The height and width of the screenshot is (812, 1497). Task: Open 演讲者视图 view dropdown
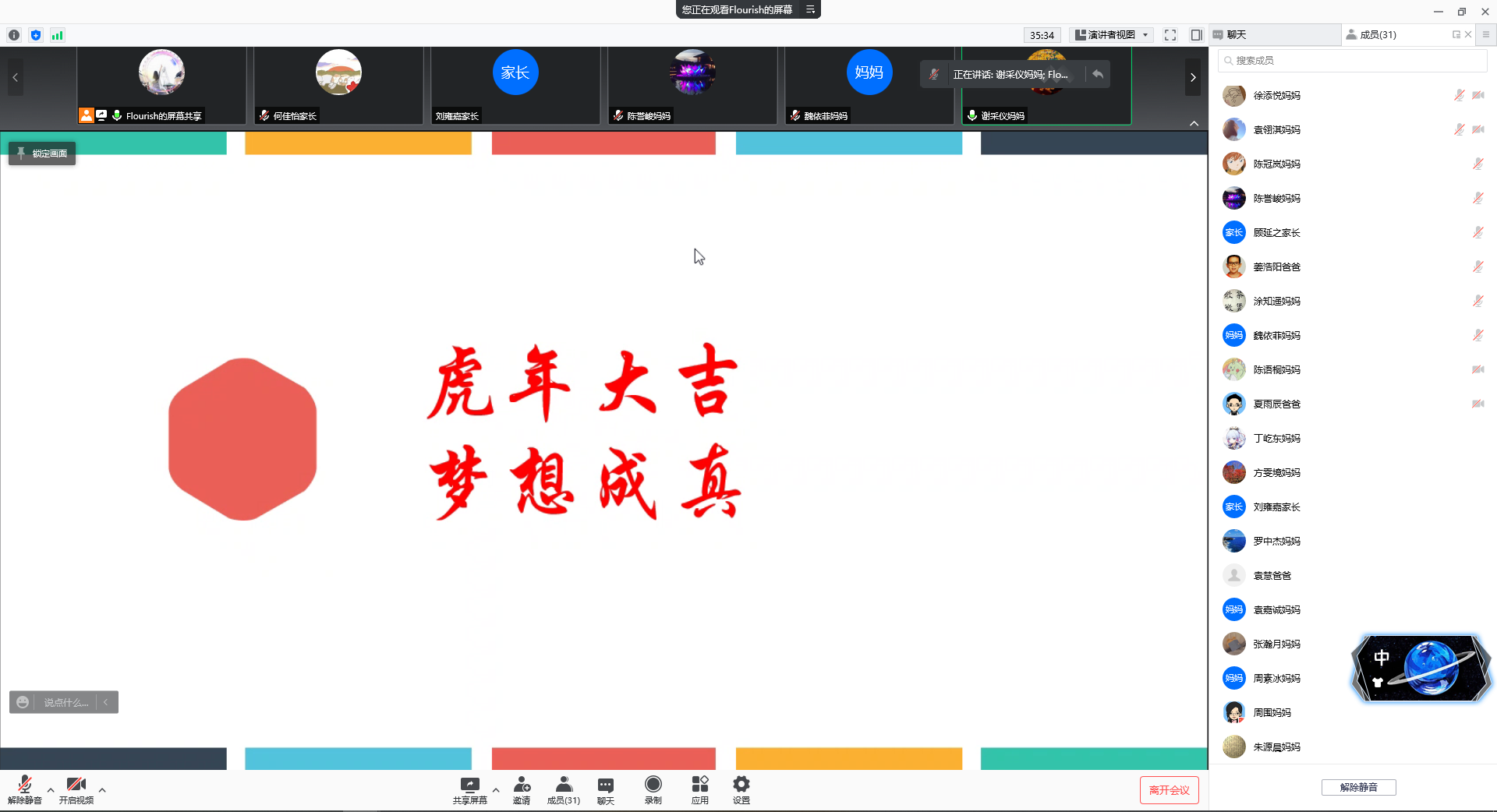(x=1111, y=35)
